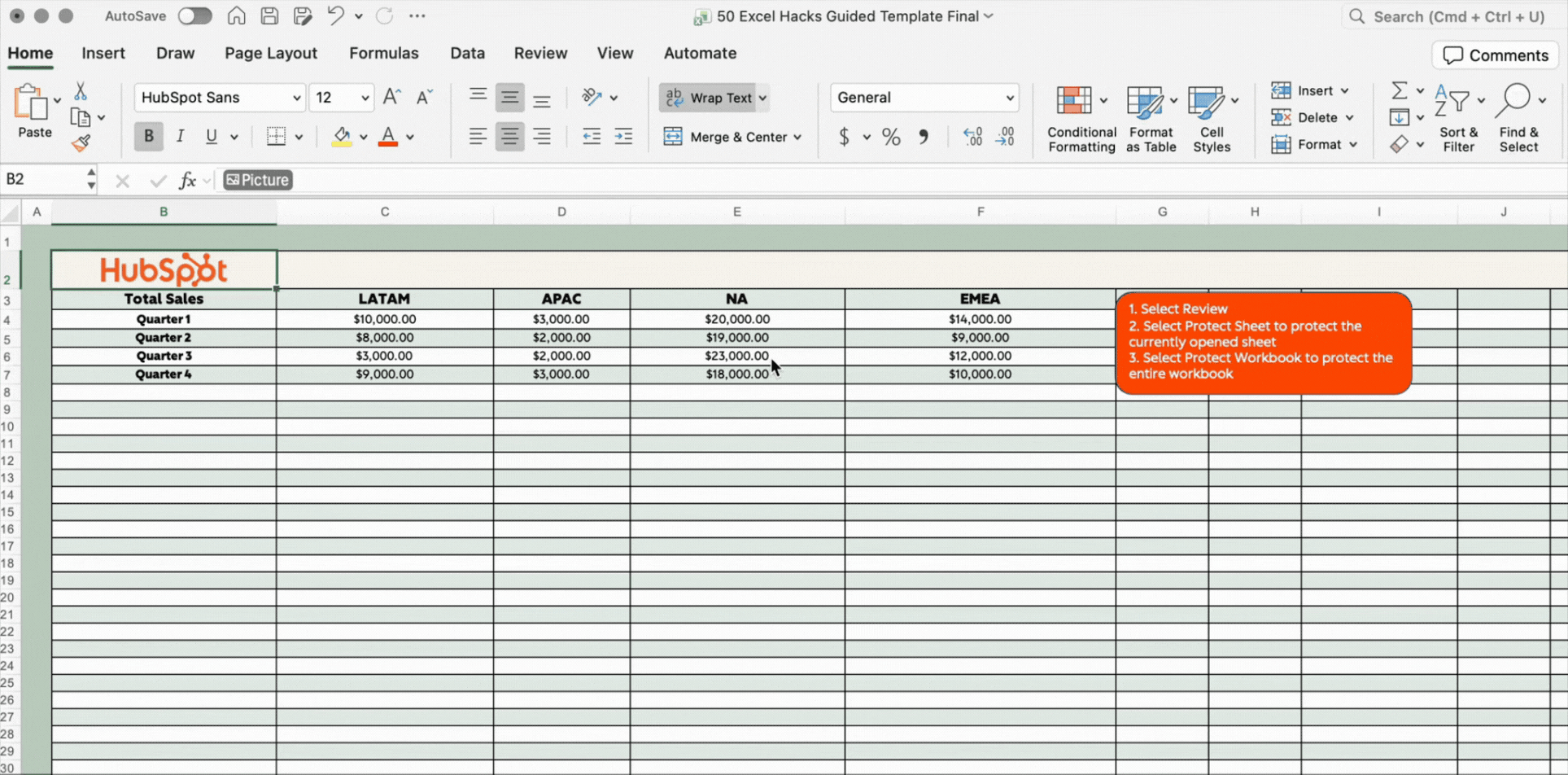
Task: Open the HubSpot Sans font dropdown
Action: pos(296,98)
